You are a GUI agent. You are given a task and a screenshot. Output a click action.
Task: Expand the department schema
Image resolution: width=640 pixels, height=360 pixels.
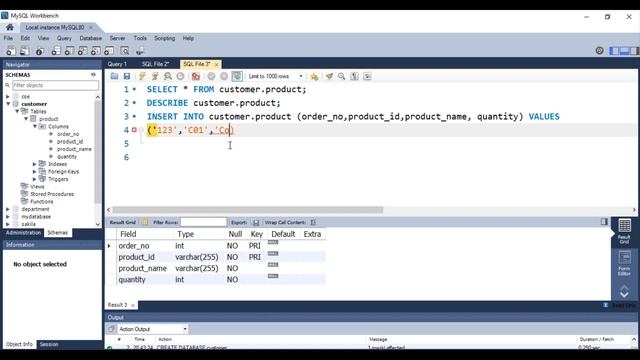pyautogui.click(x=8, y=209)
